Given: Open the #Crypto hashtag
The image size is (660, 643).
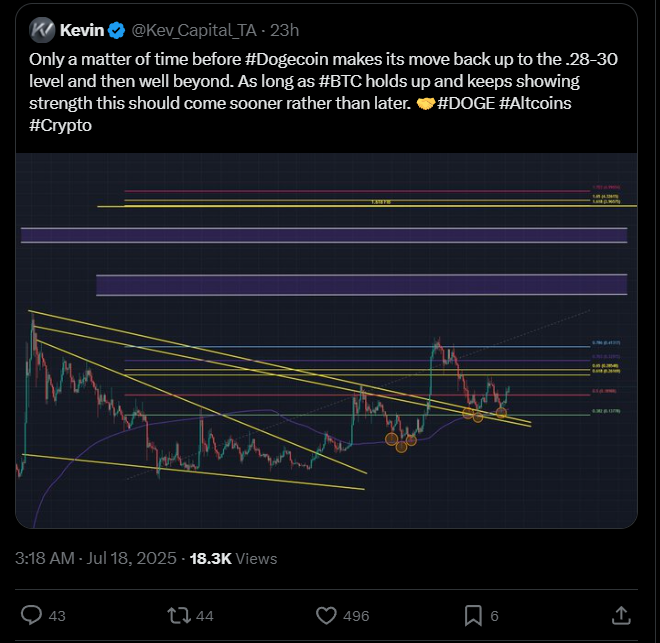Looking at the screenshot, I should (60, 125).
